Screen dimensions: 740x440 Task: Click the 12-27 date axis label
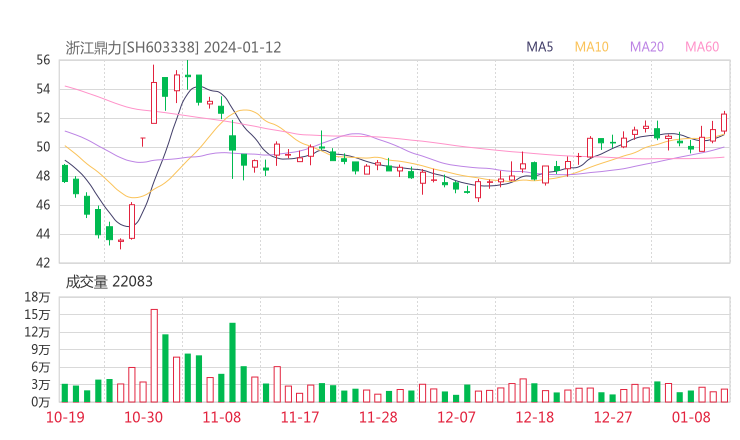pos(613,417)
